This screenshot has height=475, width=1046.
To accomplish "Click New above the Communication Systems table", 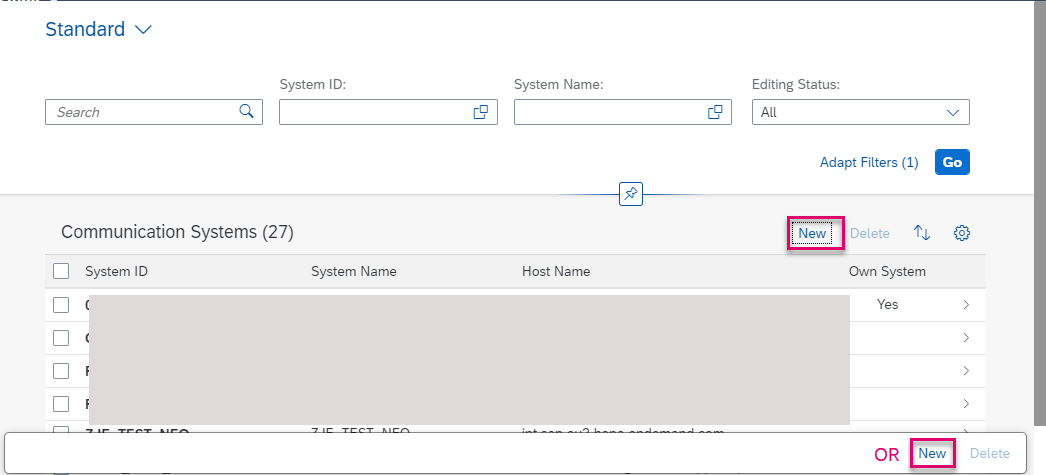I will pos(812,233).
